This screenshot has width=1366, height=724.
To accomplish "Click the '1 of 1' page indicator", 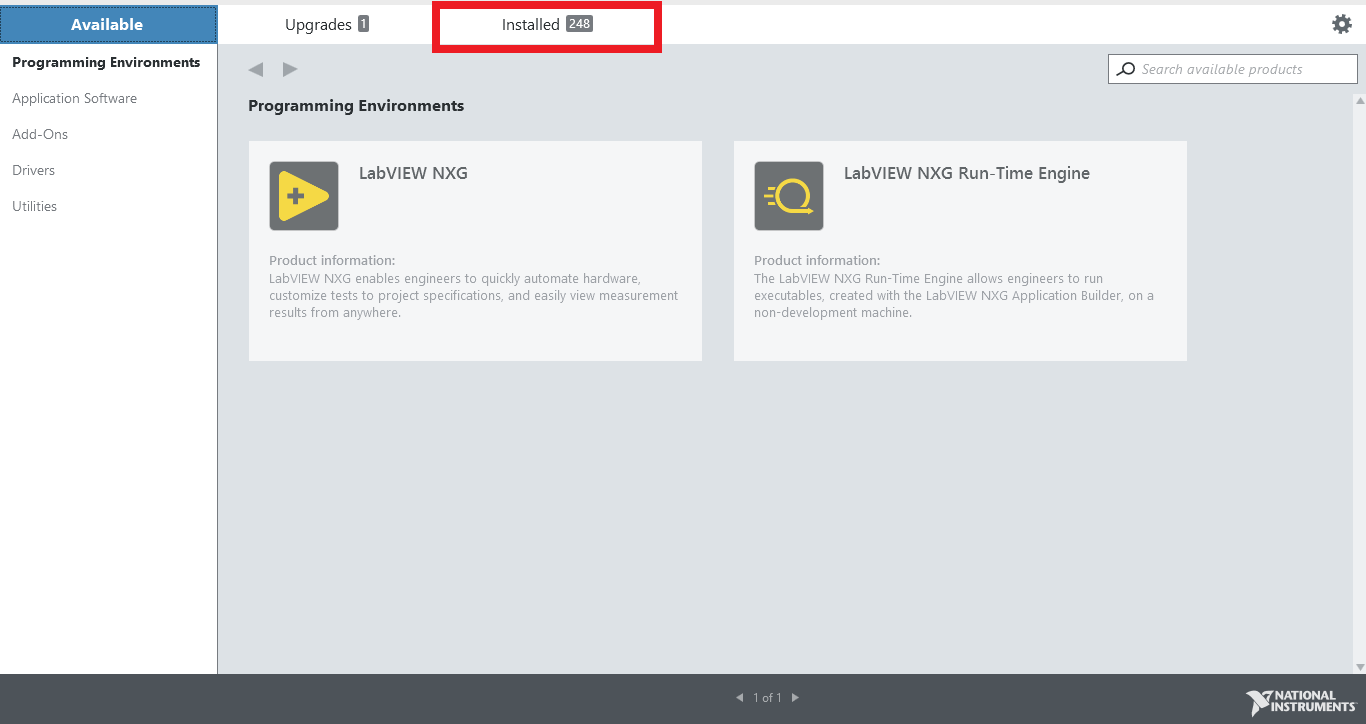I will (767, 698).
